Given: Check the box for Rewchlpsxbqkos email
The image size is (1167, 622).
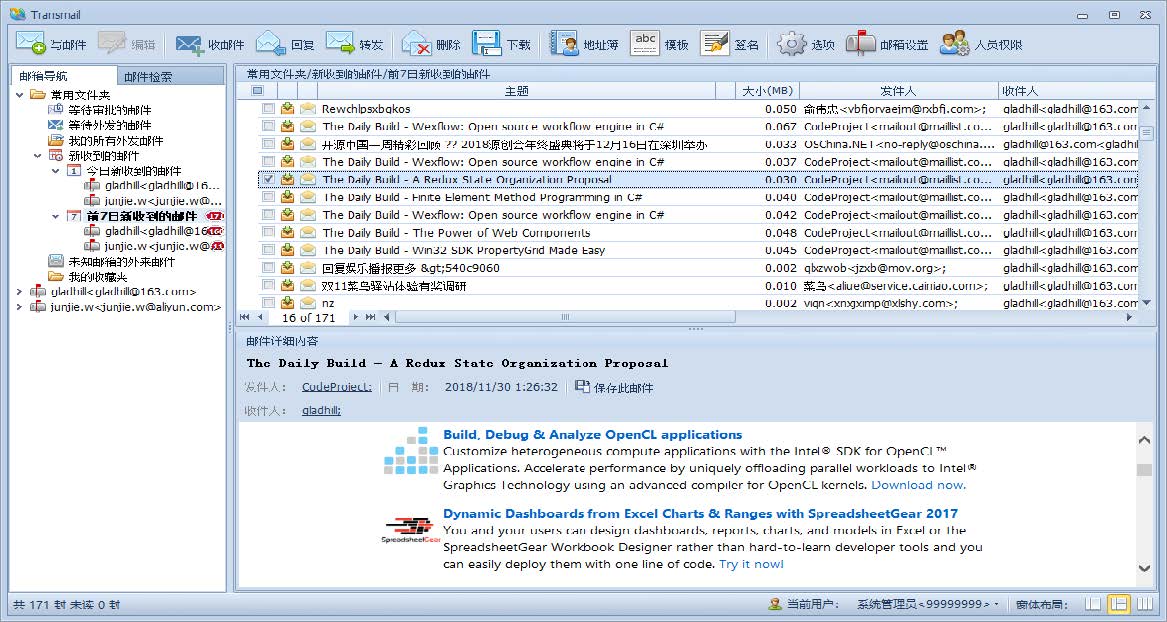Looking at the screenshot, I should (x=268, y=109).
